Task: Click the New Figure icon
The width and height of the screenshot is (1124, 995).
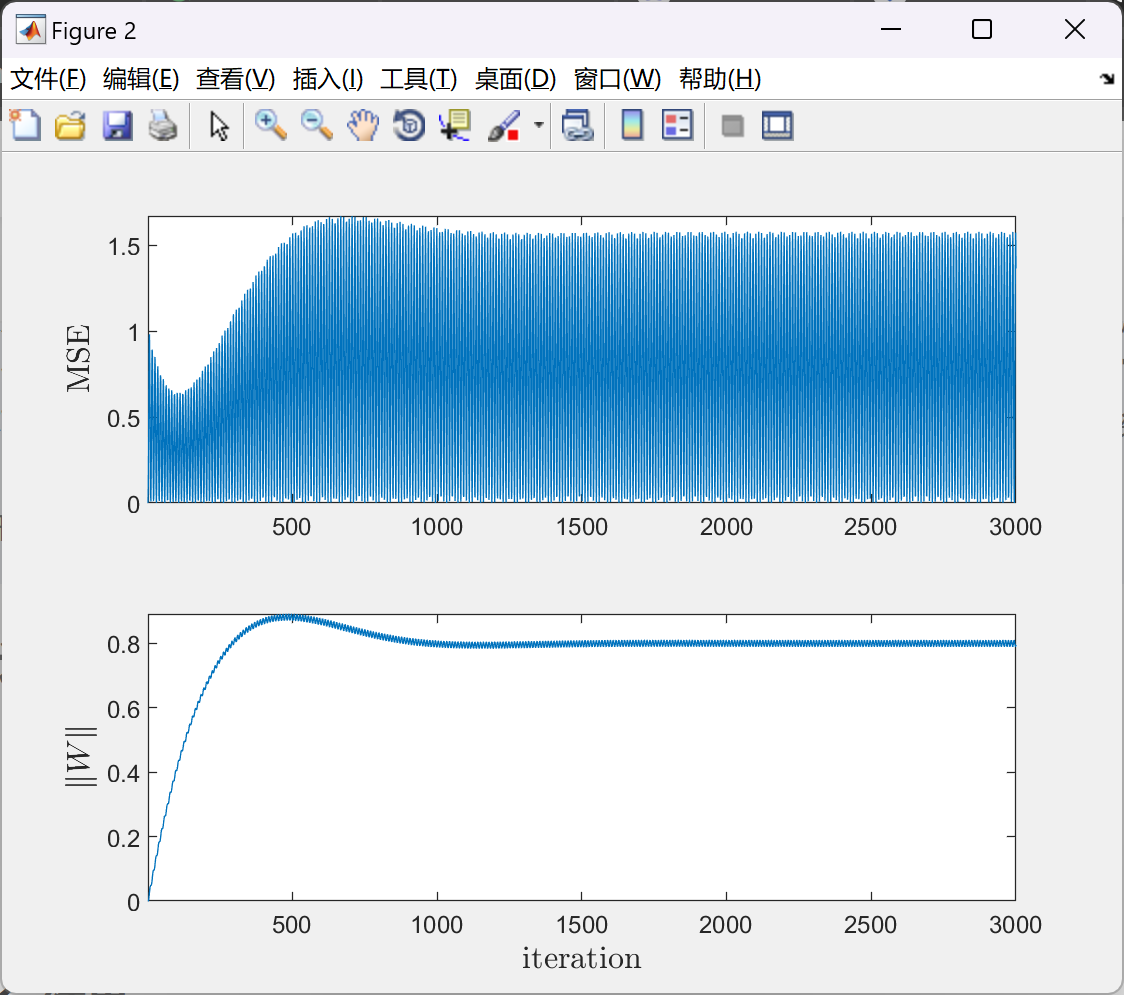Action: (25, 125)
